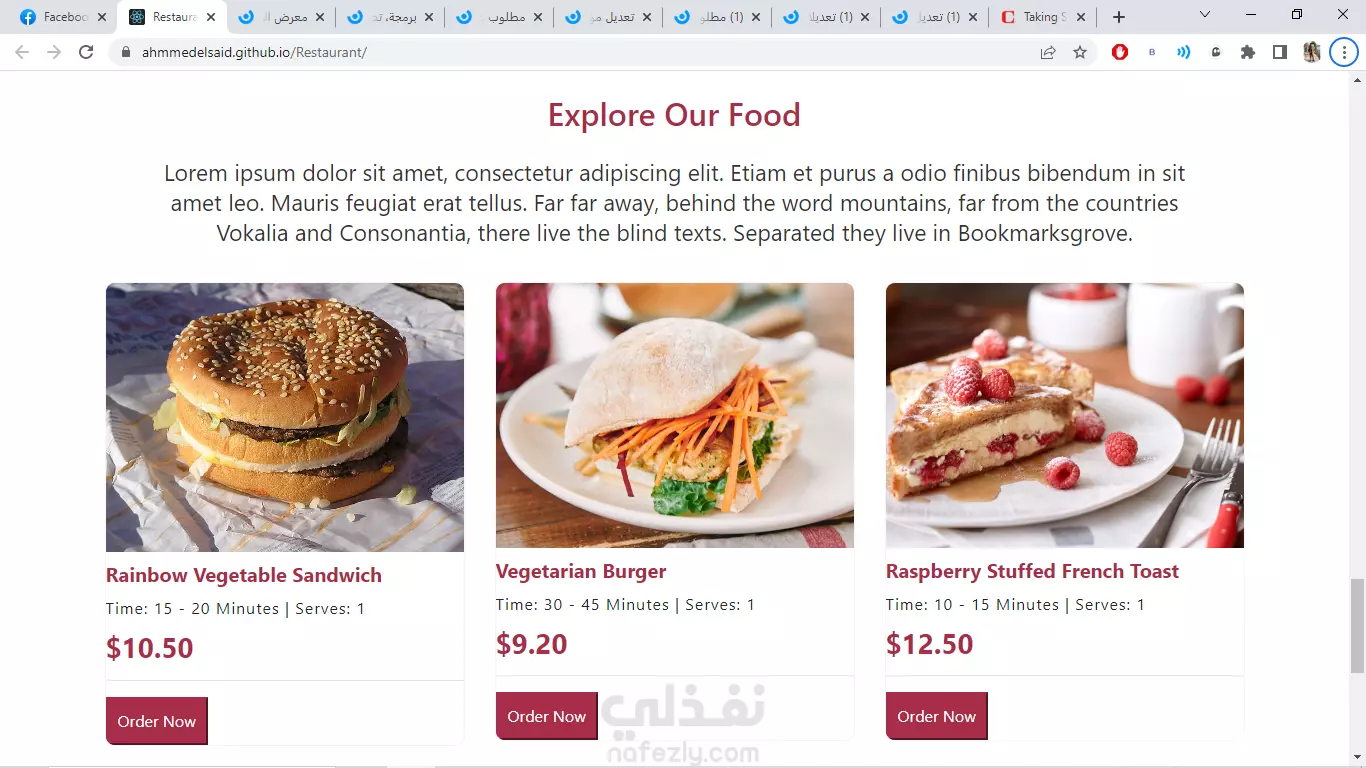Screen dimensions: 1366x768
Task: Open Chrome's three-dot menu
Action: point(1344,52)
